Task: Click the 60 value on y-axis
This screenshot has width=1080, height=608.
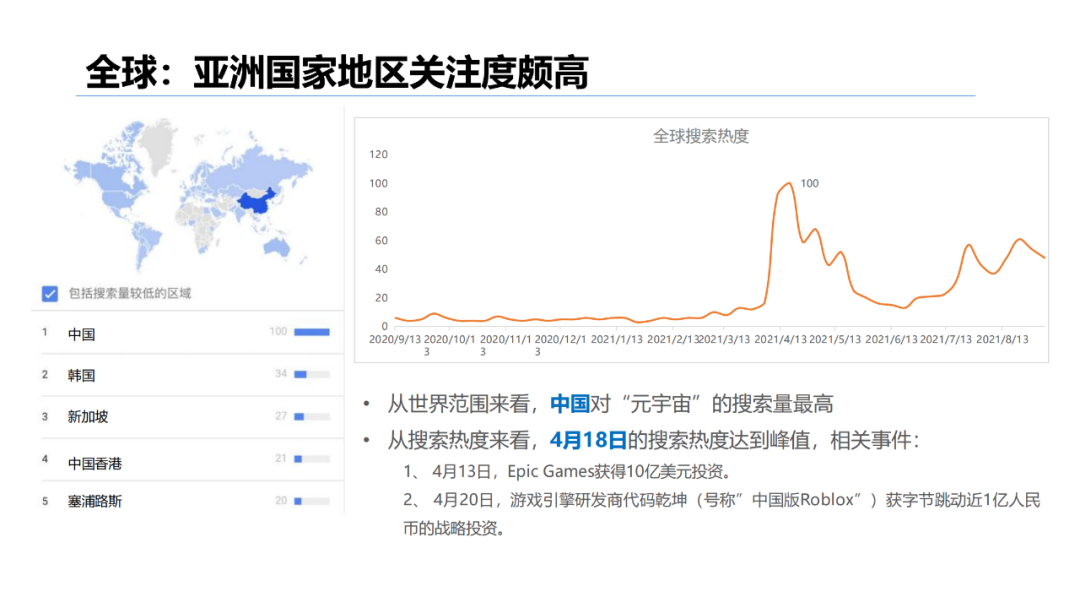Action: [x=381, y=240]
